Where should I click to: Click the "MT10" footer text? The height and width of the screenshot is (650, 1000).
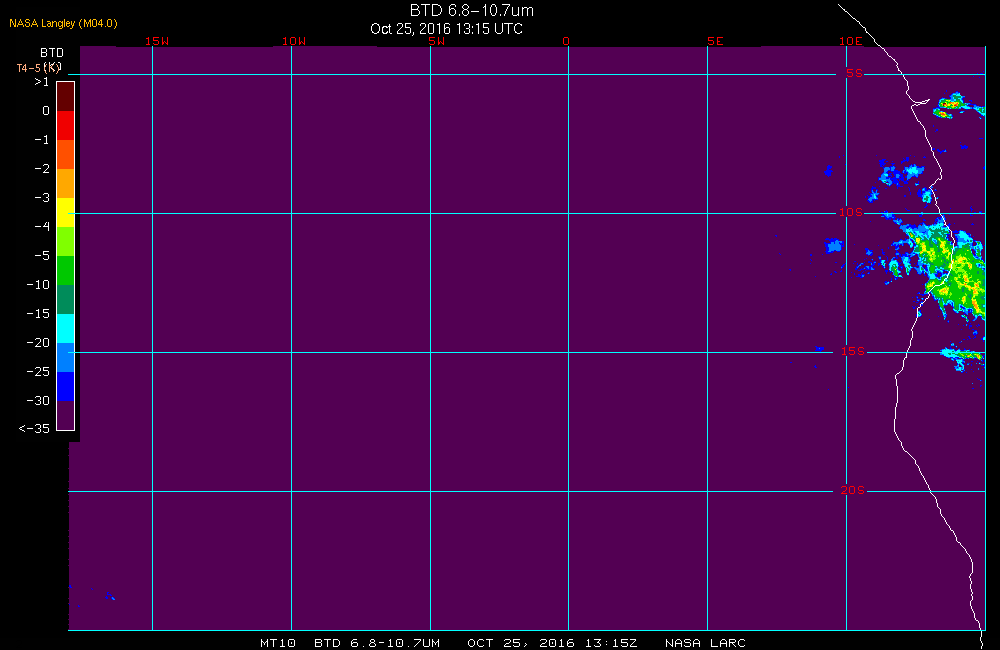coord(278,643)
